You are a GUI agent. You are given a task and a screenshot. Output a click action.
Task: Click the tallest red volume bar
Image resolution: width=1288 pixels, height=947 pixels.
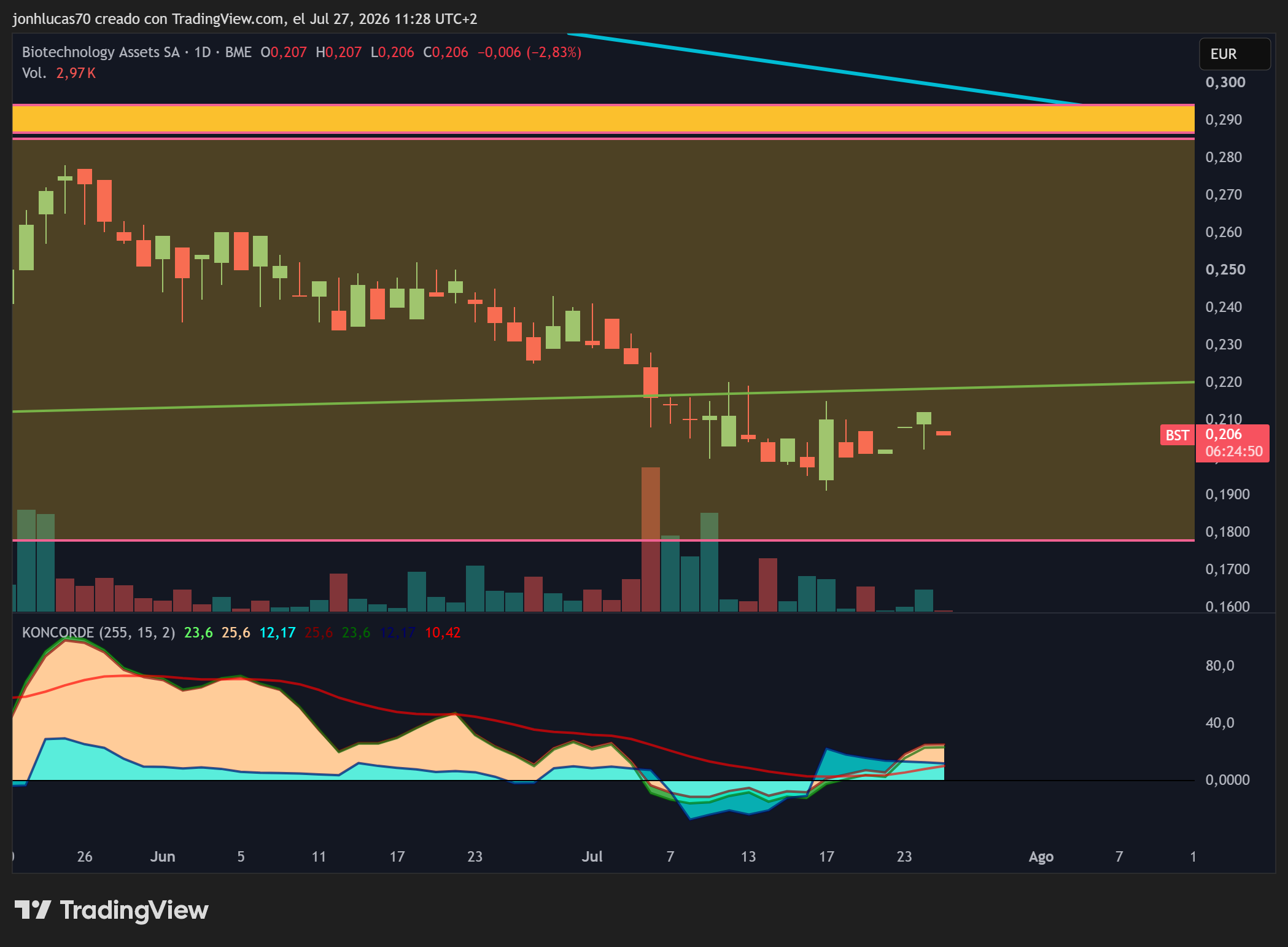pos(651,539)
